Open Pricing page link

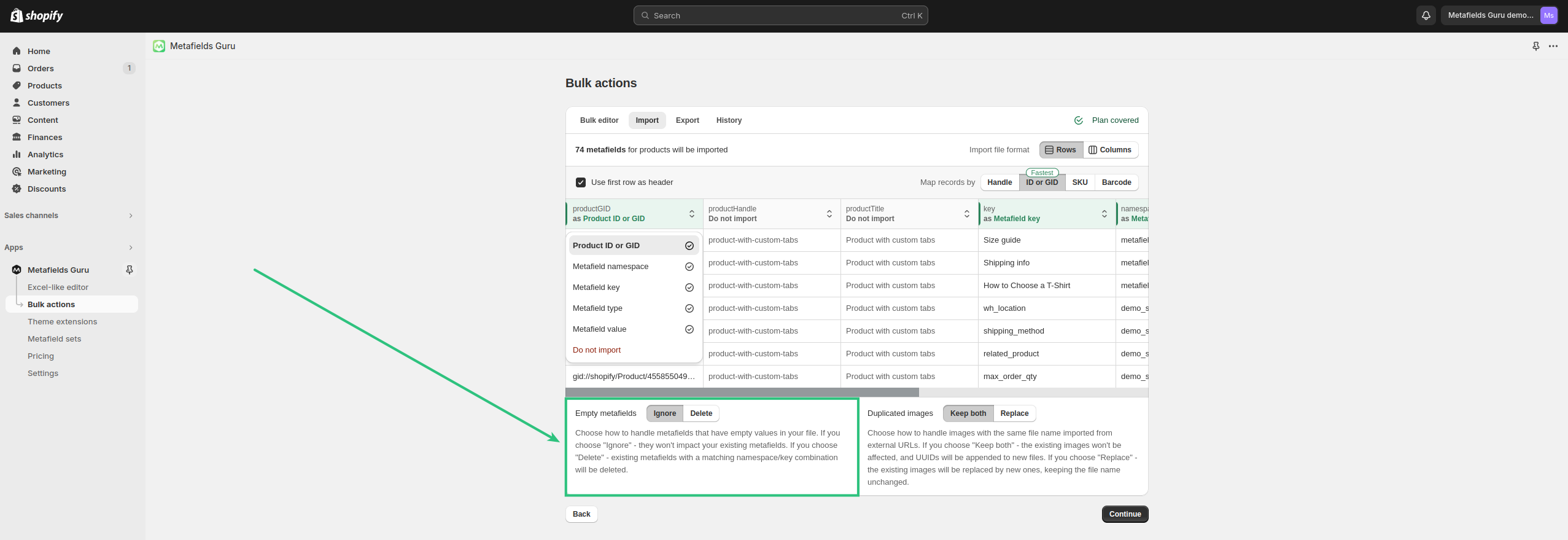41,356
